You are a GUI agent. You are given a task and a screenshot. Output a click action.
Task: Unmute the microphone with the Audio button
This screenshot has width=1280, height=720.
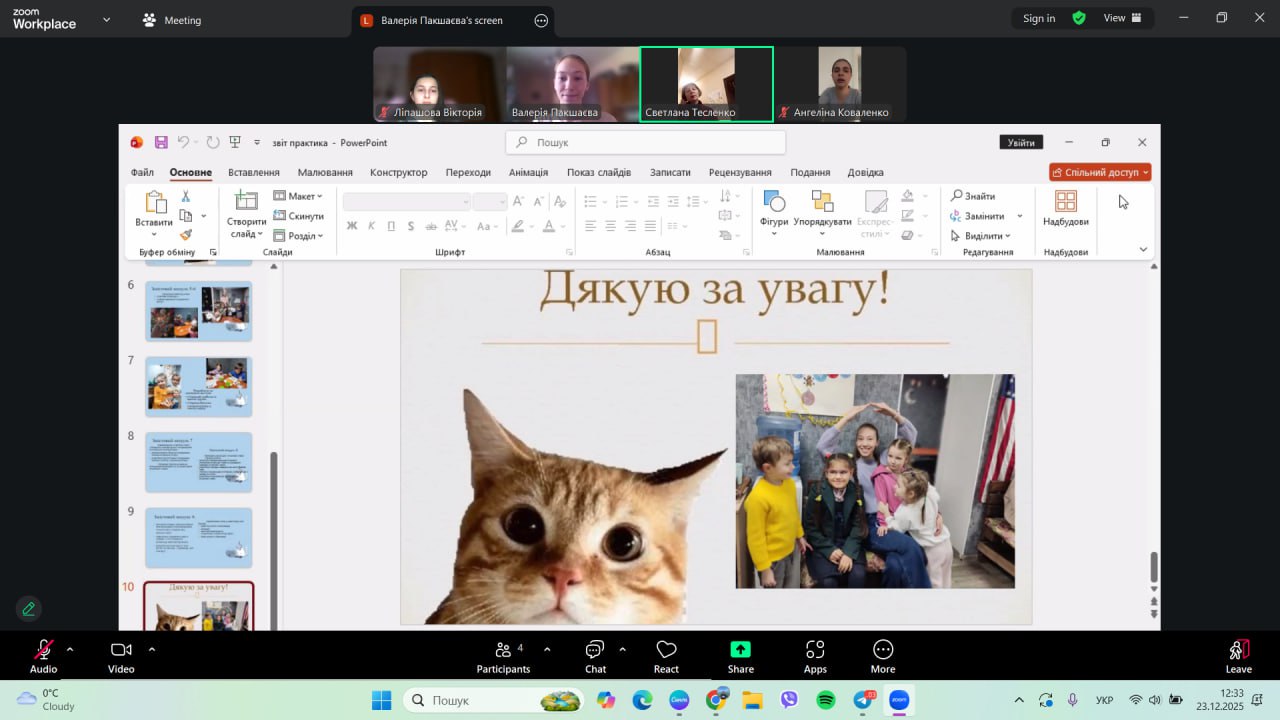43,656
